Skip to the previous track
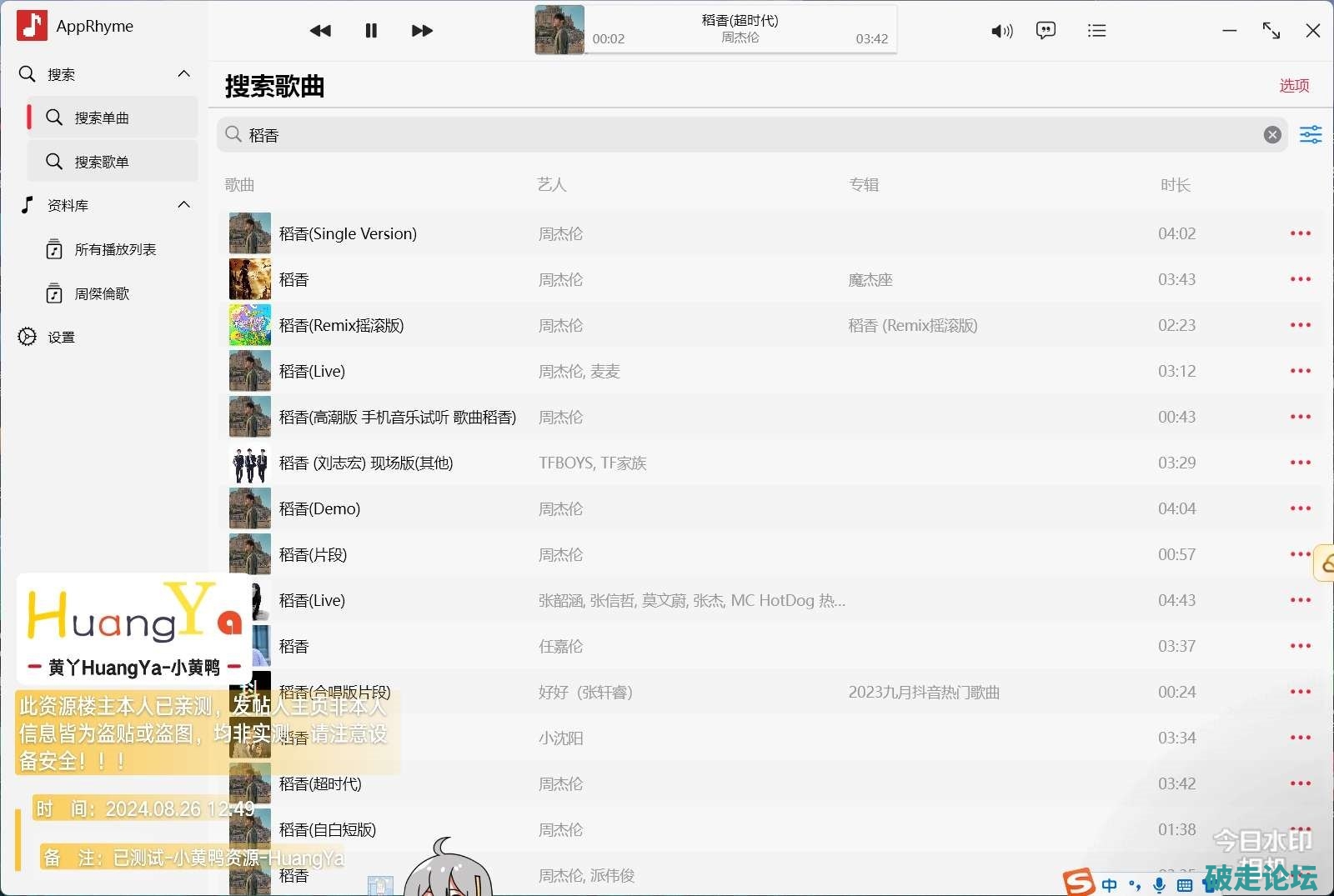This screenshot has width=1334, height=896. [x=320, y=31]
